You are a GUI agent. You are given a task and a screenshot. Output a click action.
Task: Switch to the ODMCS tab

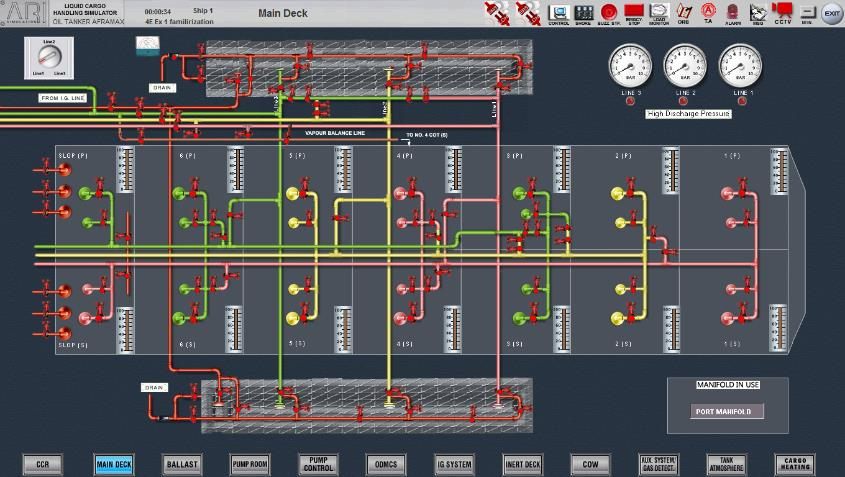386,464
